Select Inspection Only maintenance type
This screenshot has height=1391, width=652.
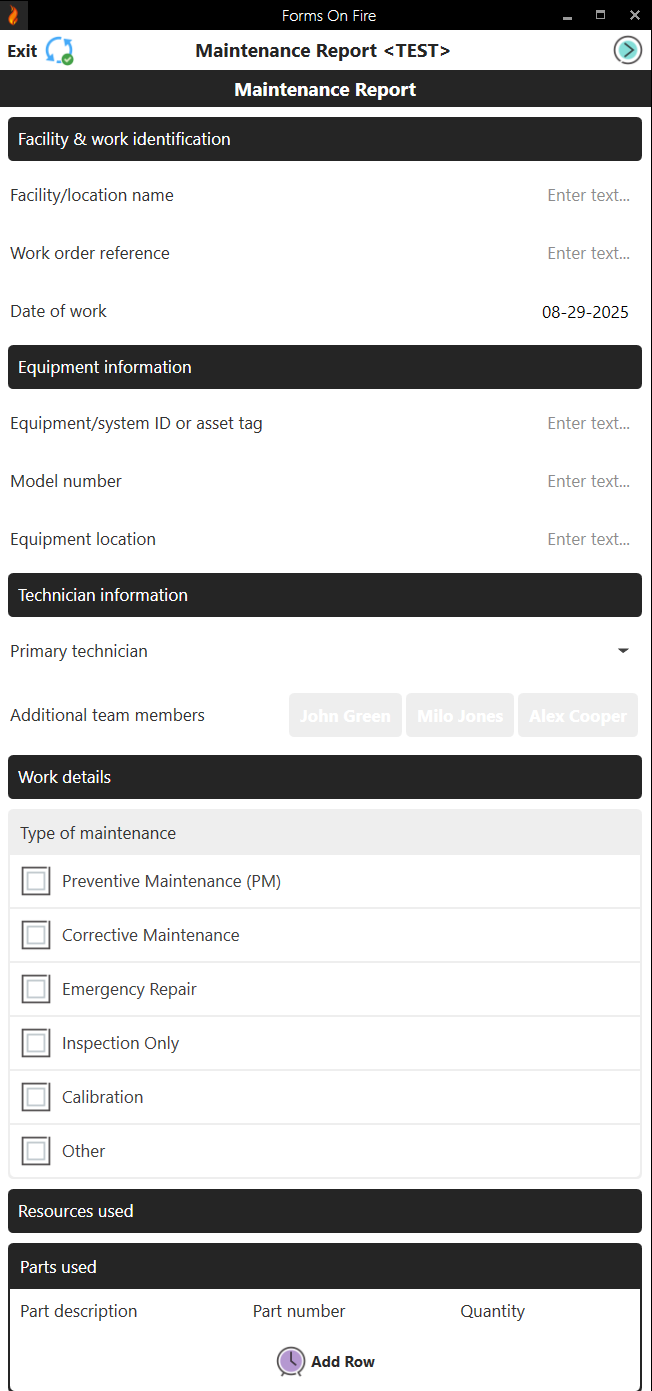(x=35, y=1043)
